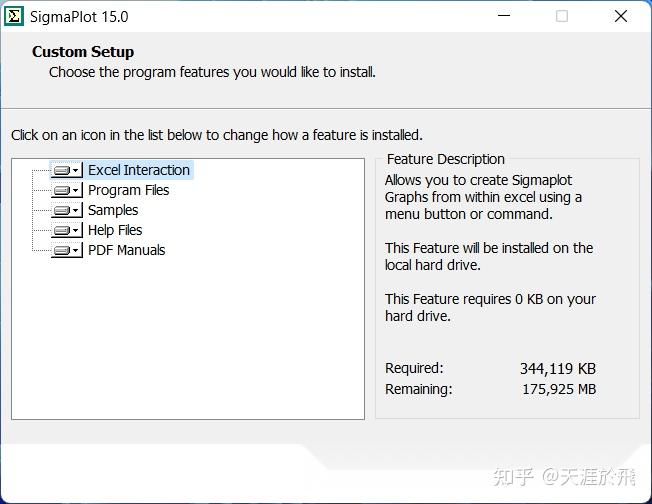The height and width of the screenshot is (504, 652).
Task: Select the Samples feature label
Action: [113, 210]
